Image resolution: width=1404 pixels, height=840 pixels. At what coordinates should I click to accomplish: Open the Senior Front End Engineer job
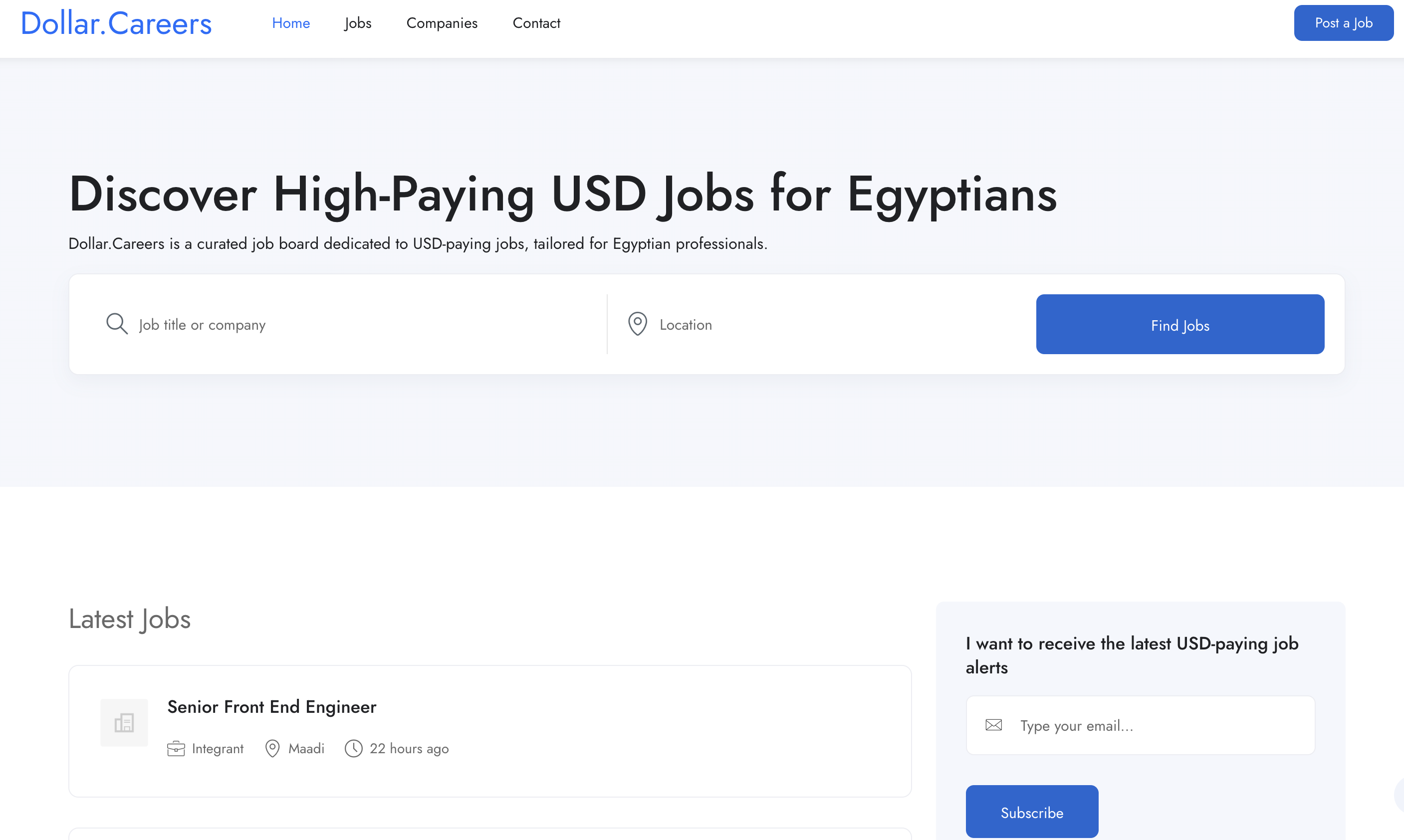[x=272, y=707]
